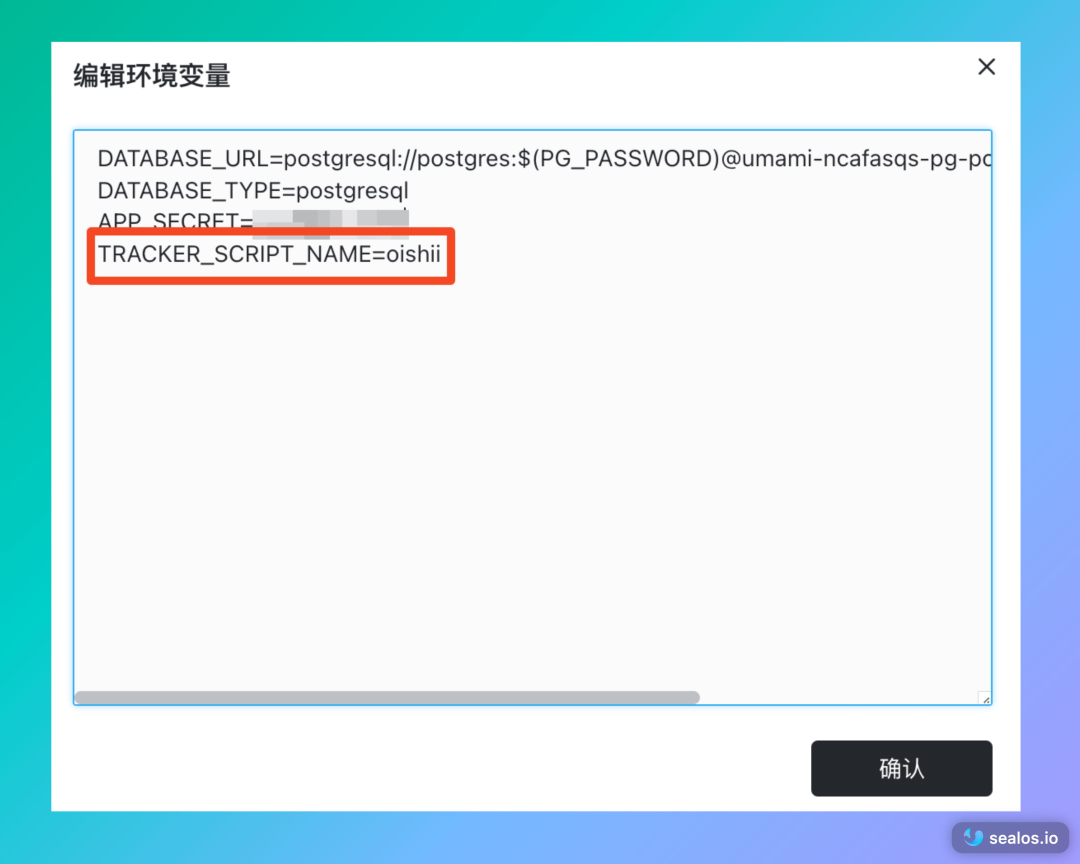Click the blurred APP_SECRET value
This screenshot has height=864, width=1080.
(x=331, y=222)
